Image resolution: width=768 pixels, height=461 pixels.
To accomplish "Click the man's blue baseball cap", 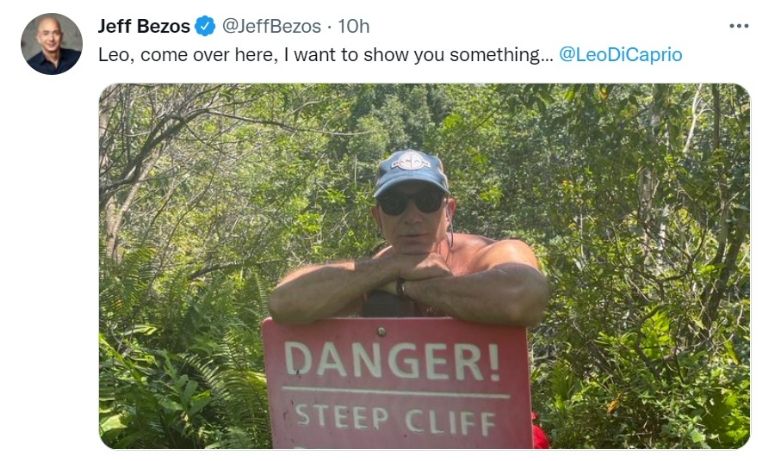I will [x=411, y=172].
